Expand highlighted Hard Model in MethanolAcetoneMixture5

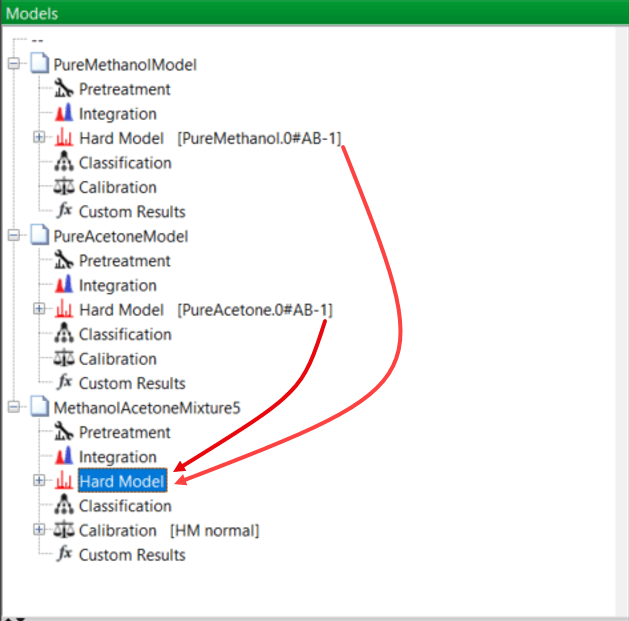click(x=39, y=481)
